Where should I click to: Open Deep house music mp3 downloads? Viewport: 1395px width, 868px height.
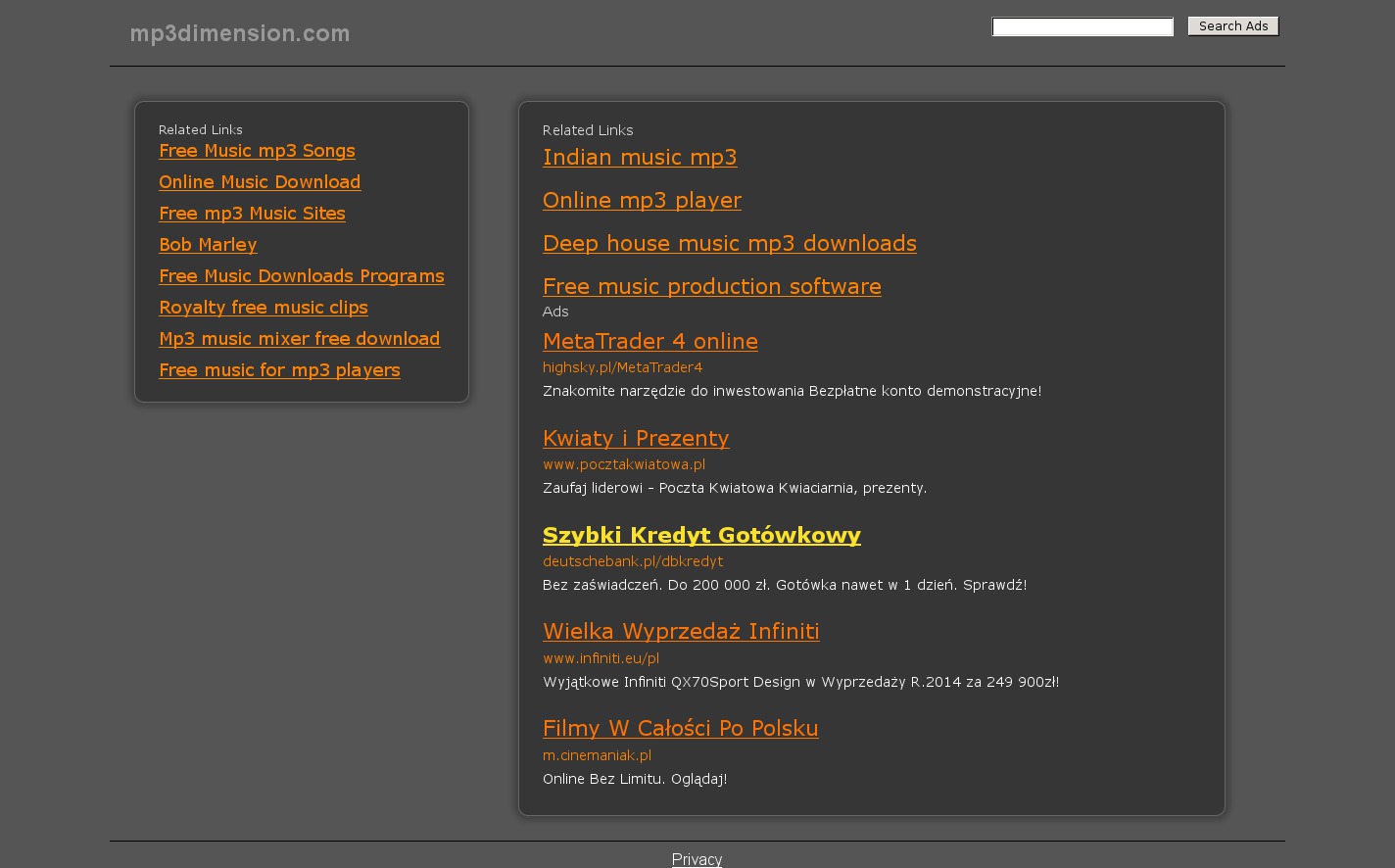729,243
